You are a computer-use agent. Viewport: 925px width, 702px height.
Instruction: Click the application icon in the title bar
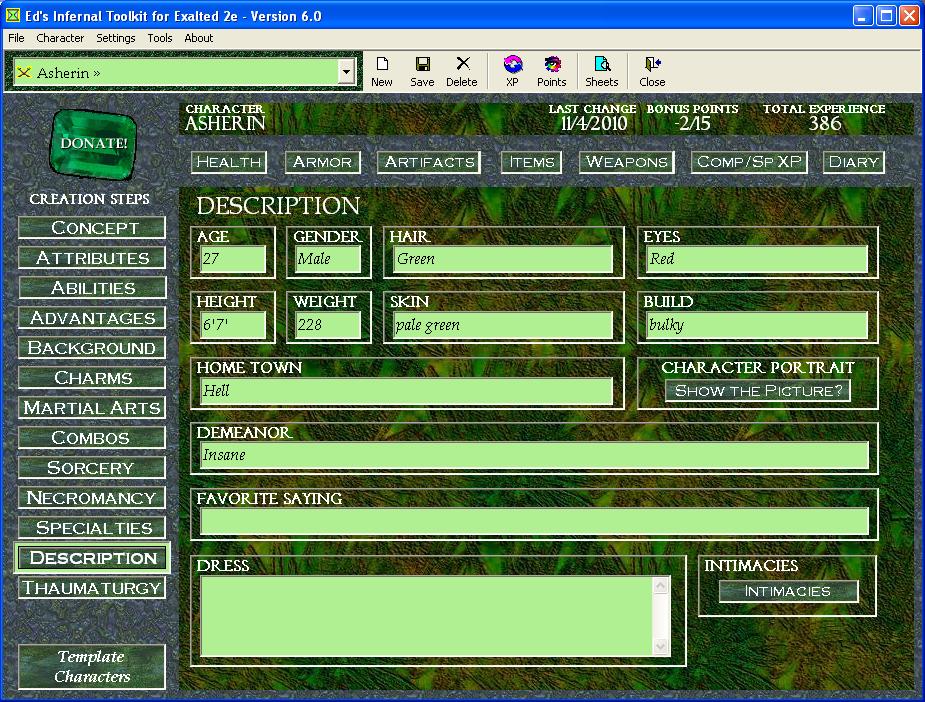(12, 15)
